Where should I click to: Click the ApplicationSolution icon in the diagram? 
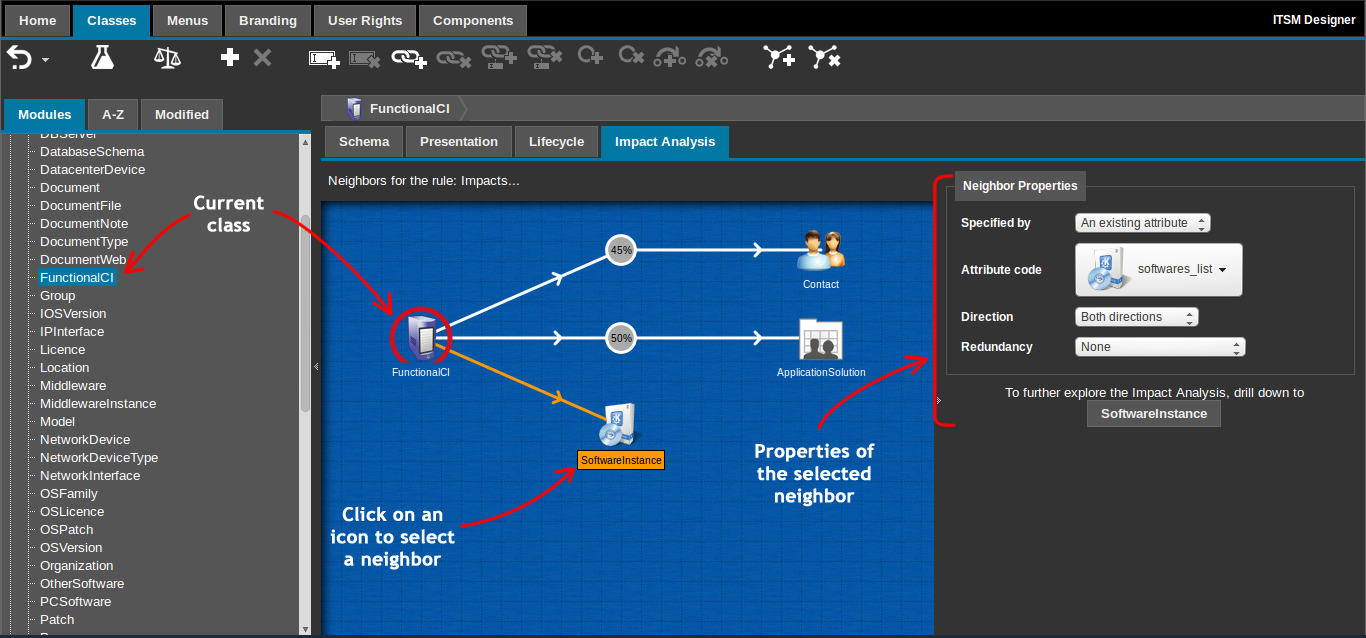point(820,338)
